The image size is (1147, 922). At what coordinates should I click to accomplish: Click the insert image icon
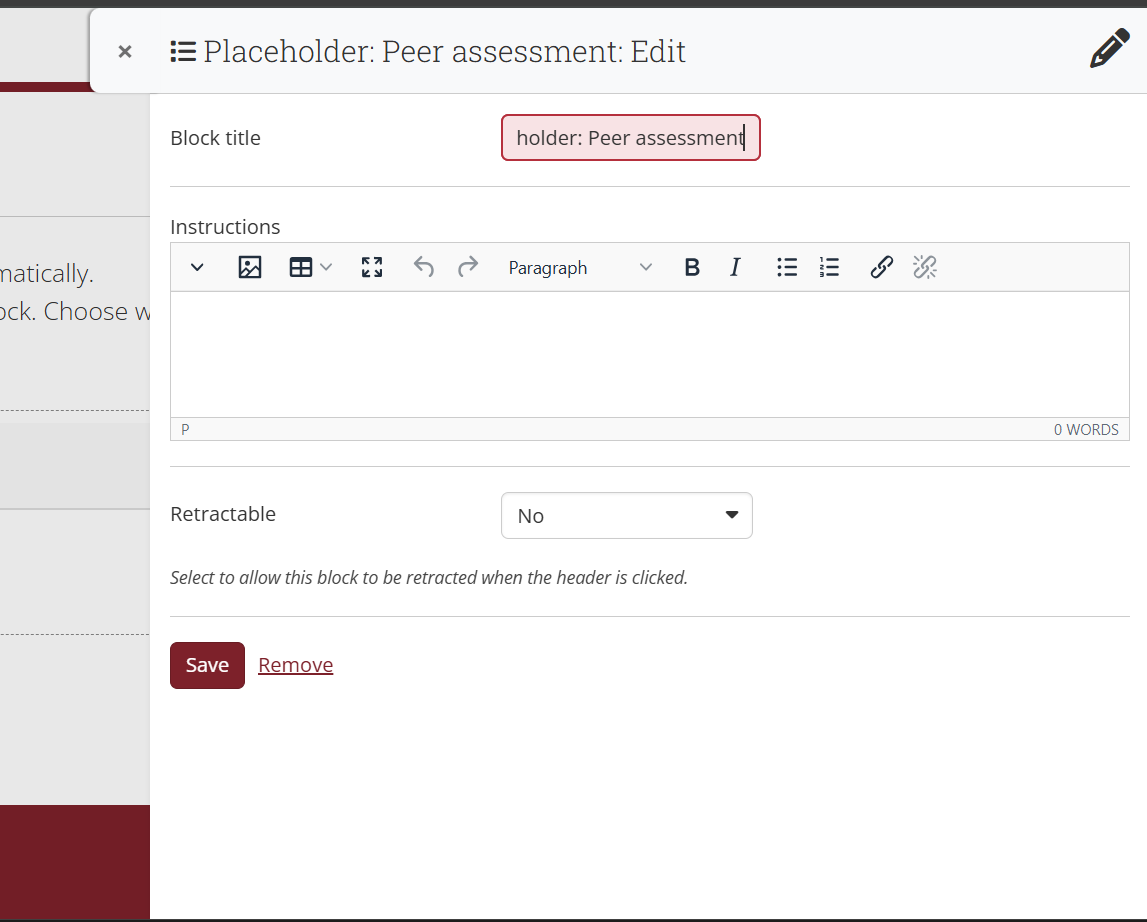(x=250, y=267)
